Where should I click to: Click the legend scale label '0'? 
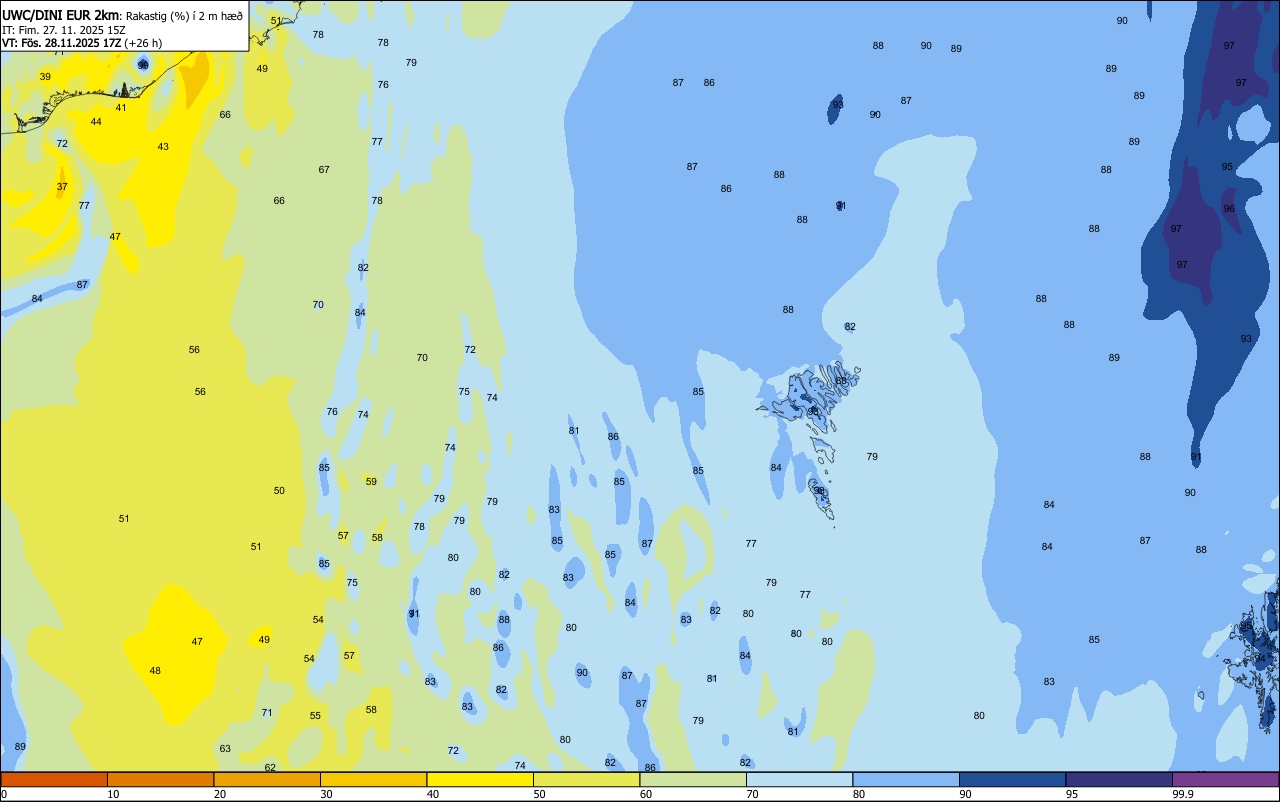click(x=4, y=794)
